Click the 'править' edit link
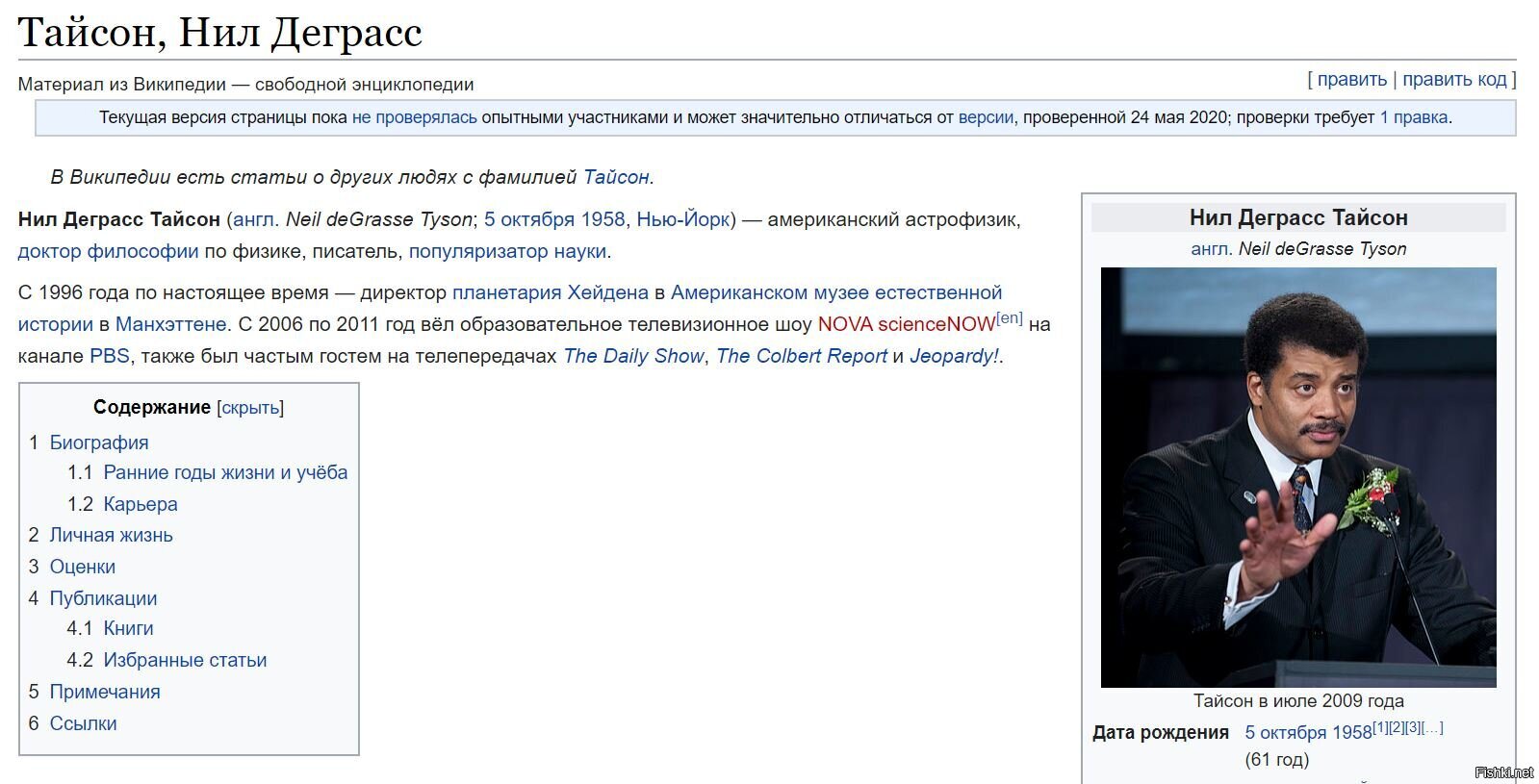1539x784 pixels. point(1351,80)
